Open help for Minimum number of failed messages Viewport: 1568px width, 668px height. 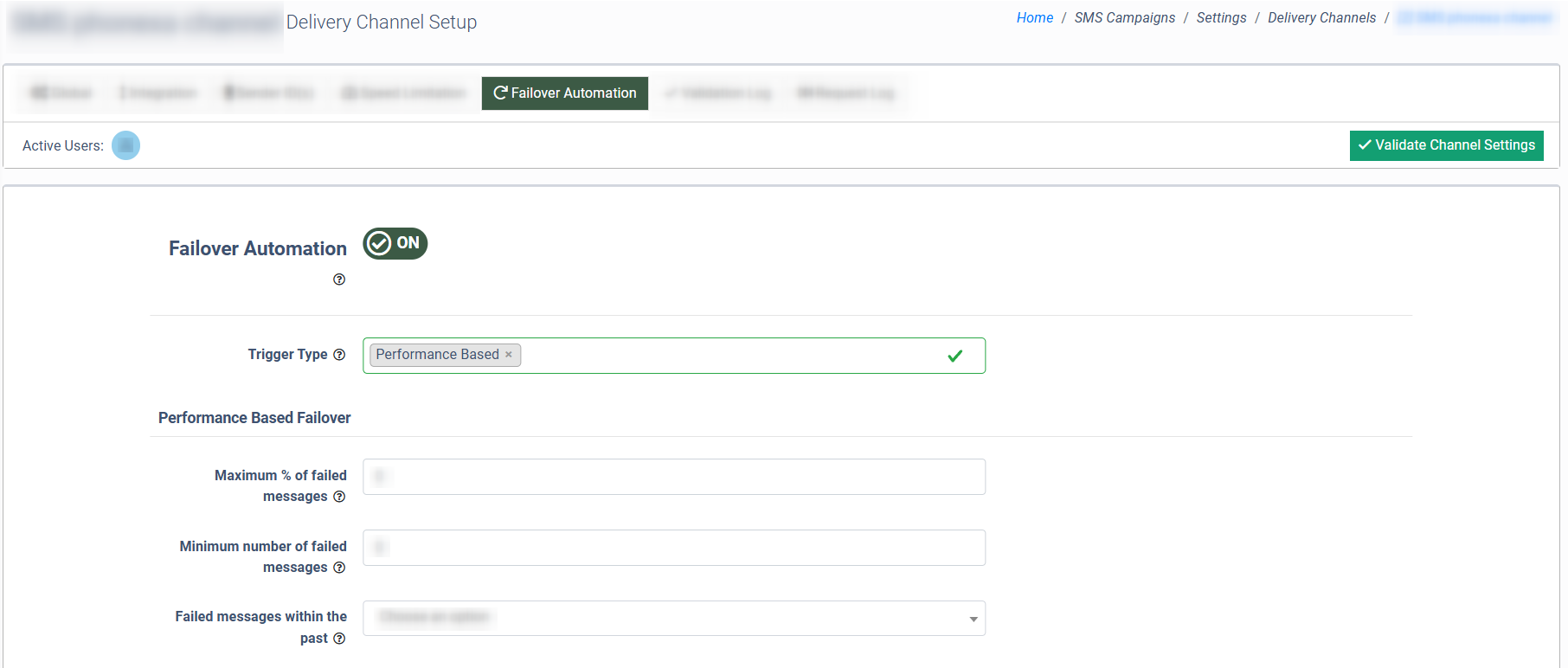click(x=339, y=568)
